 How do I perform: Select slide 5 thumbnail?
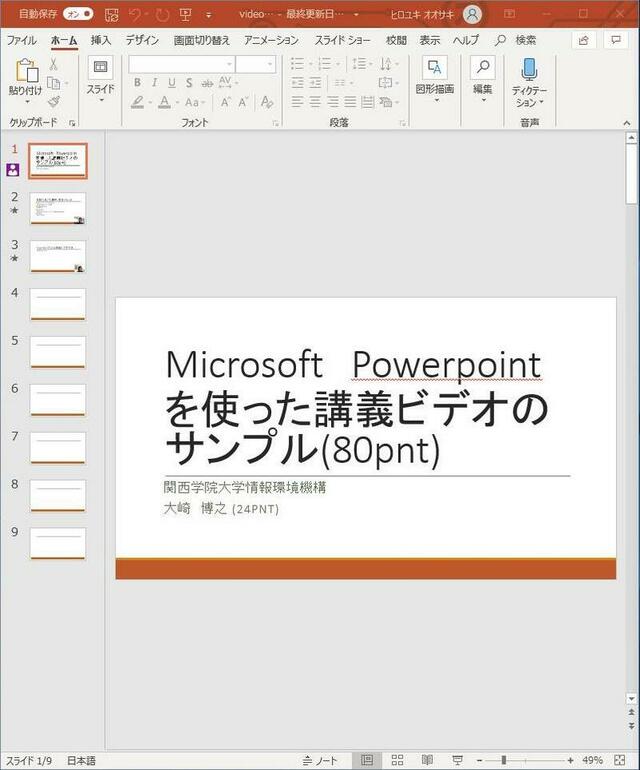(x=57, y=352)
